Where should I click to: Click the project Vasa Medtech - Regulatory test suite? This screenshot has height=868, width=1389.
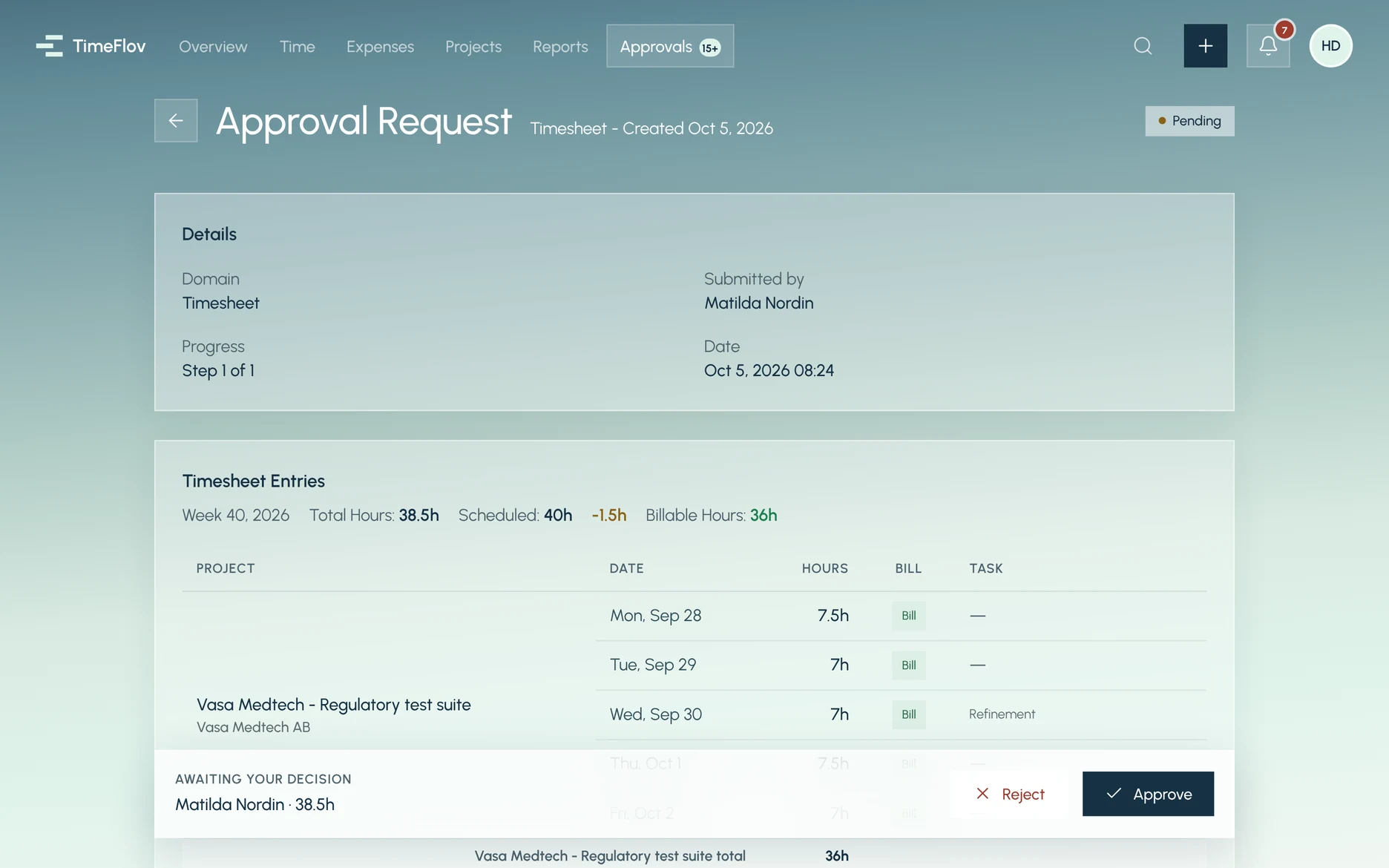[334, 705]
